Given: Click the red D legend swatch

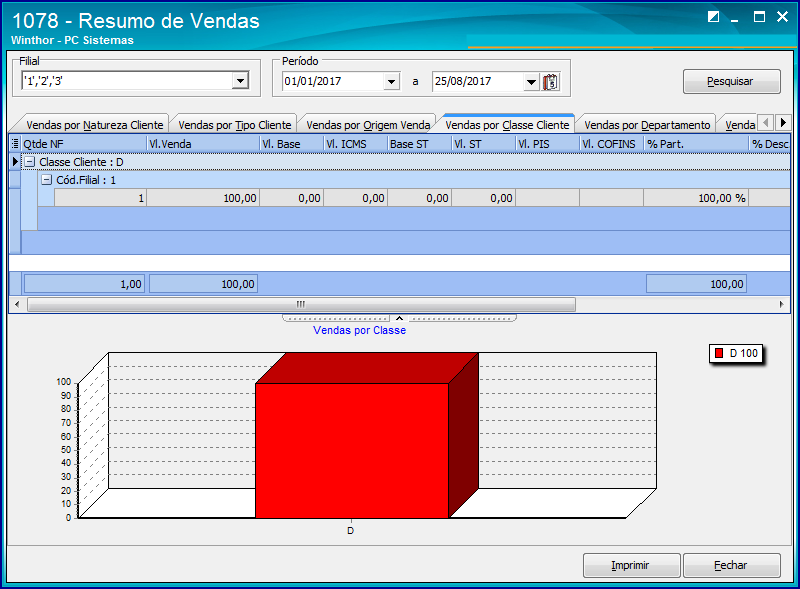Looking at the screenshot, I should point(719,353).
